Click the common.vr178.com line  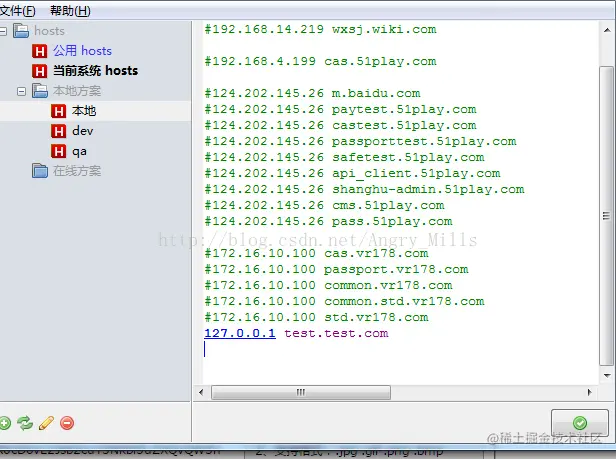pyautogui.click(x=328, y=285)
